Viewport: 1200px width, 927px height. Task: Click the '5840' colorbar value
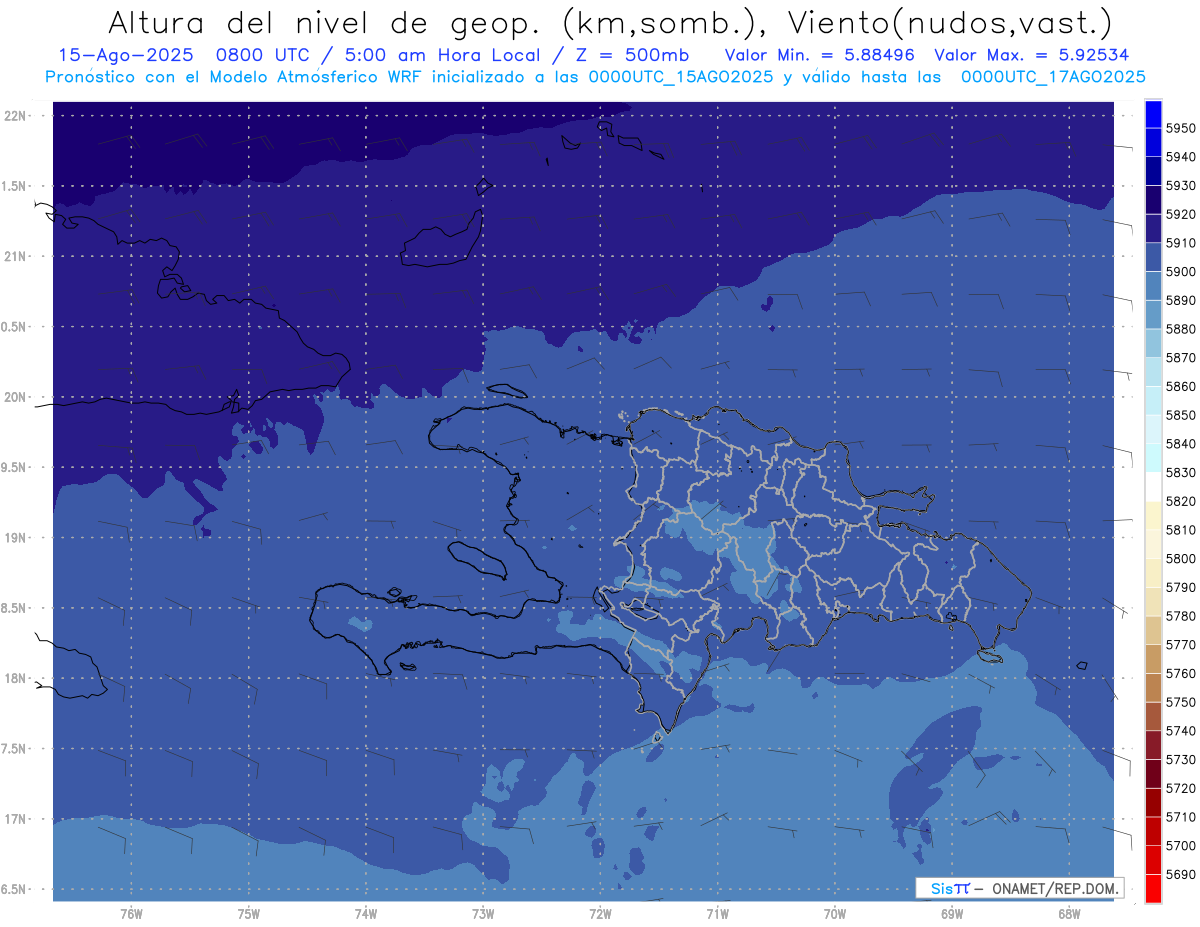click(x=1180, y=444)
